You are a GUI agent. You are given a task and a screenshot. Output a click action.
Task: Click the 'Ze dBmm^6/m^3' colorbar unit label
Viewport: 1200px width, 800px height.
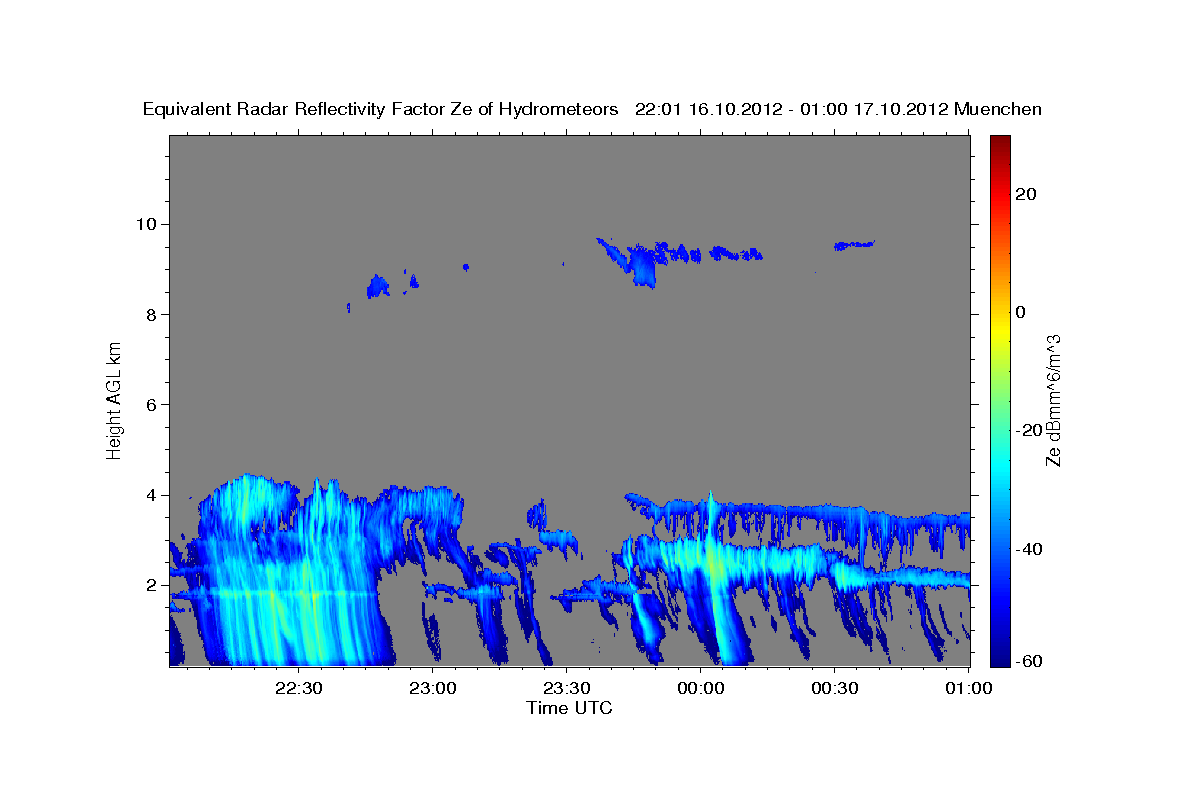1053,400
